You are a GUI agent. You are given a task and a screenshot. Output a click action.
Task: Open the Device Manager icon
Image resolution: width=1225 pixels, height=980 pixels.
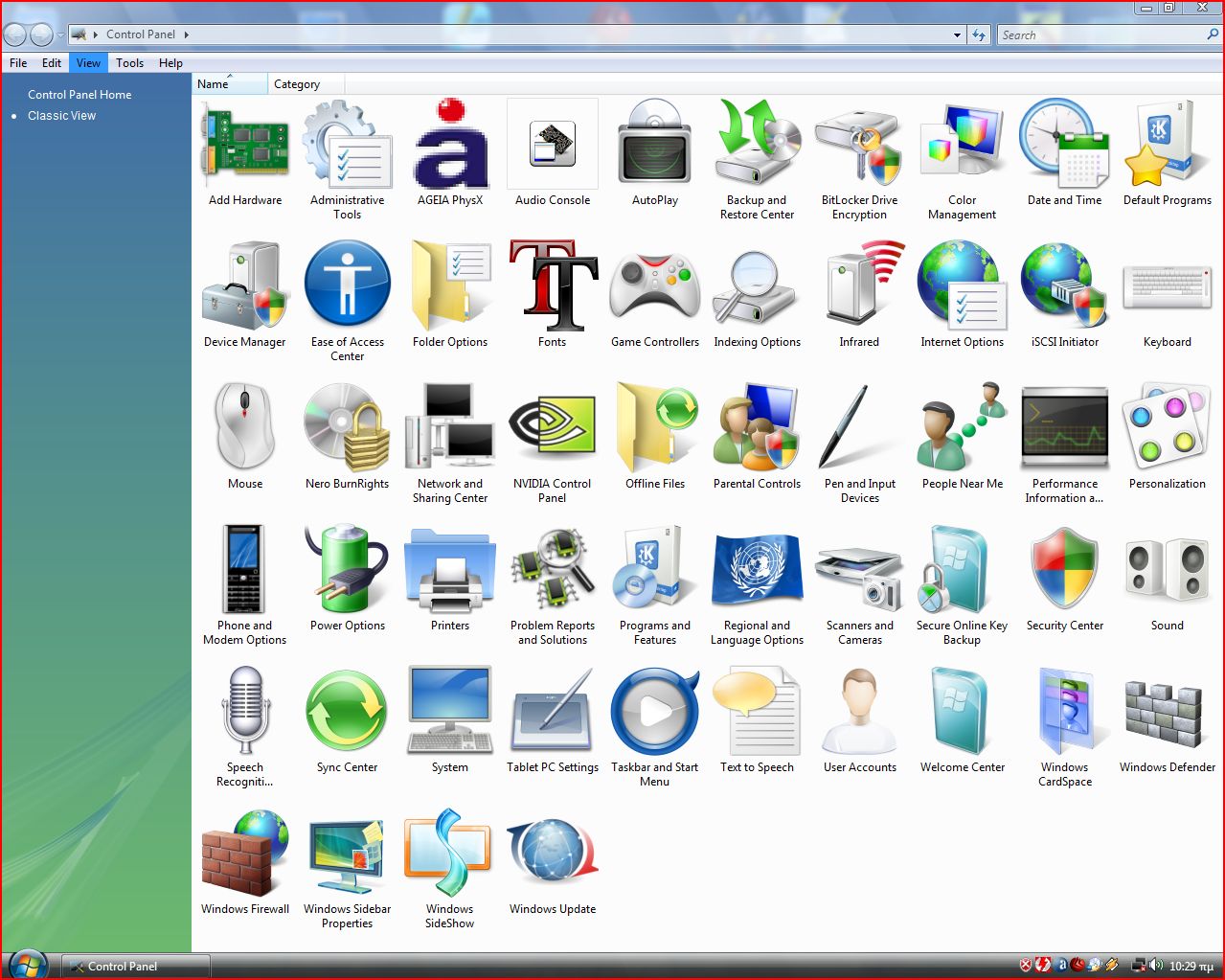click(x=244, y=286)
